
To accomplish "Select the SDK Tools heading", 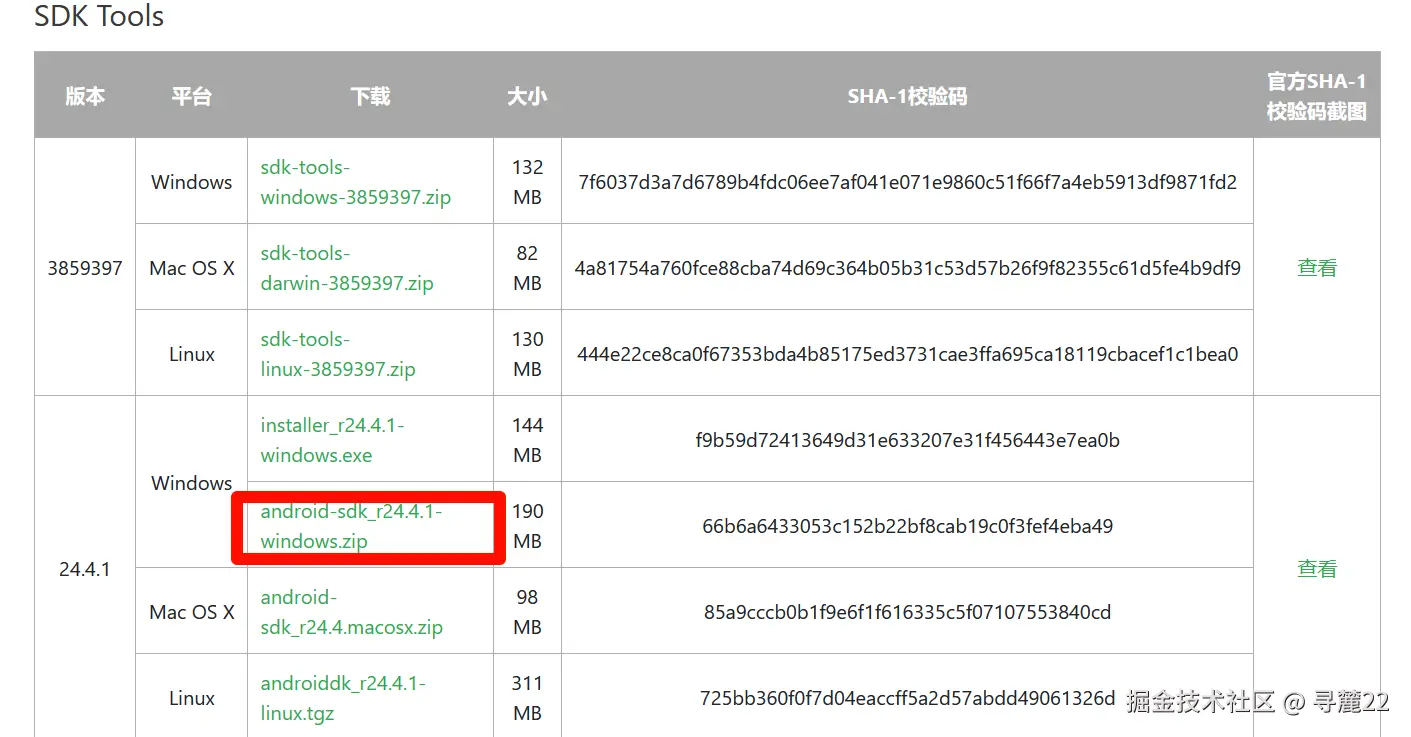I will coord(99,16).
